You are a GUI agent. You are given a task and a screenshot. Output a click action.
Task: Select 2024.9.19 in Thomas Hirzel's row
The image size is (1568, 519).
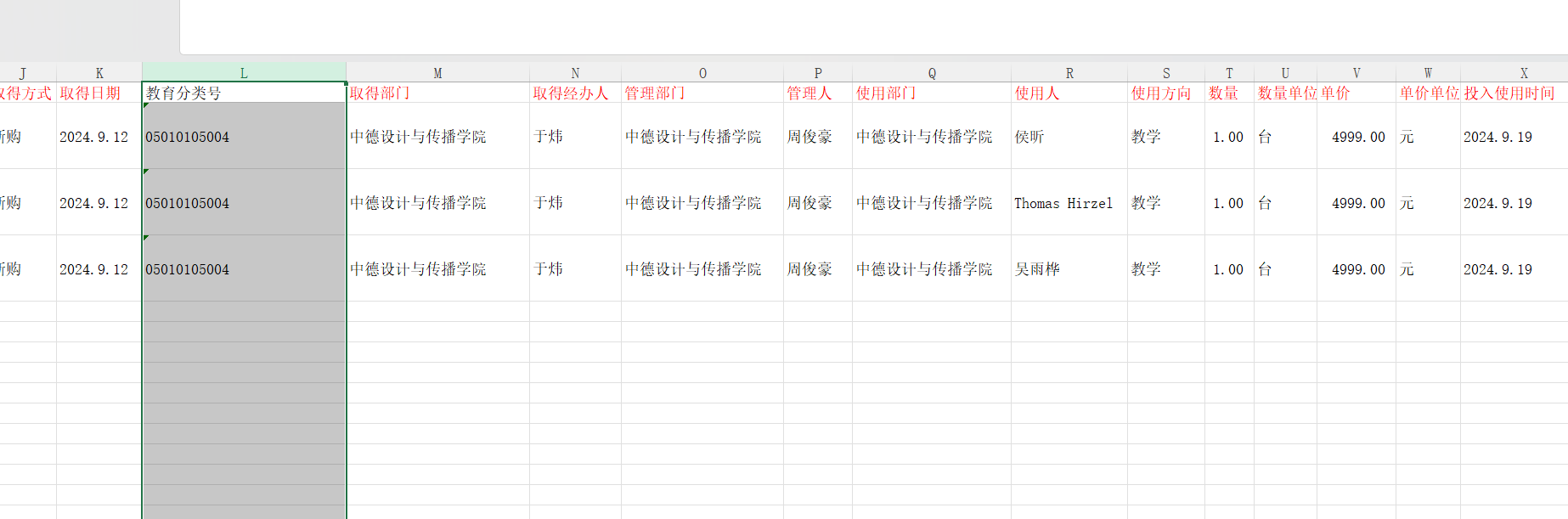point(1513,203)
